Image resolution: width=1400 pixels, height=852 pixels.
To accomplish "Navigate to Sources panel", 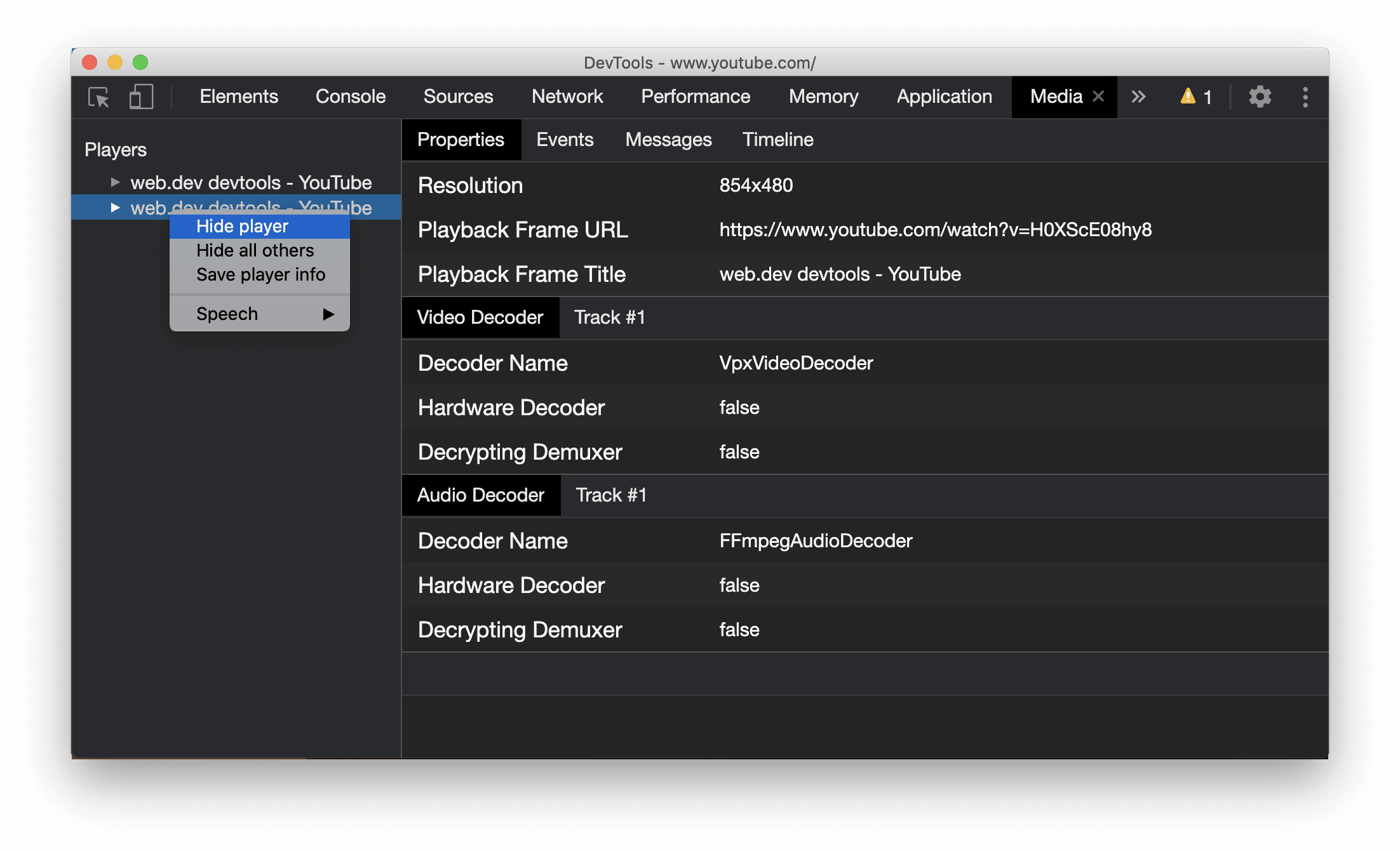I will click(x=458, y=96).
